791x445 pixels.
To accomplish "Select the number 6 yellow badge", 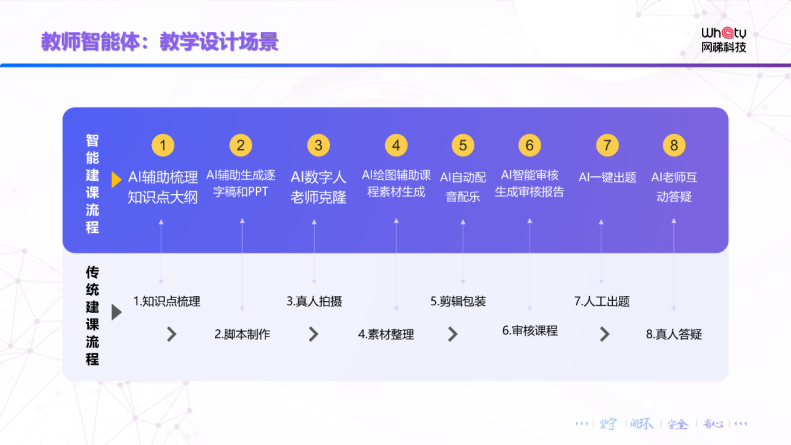I will pos(530,145).
